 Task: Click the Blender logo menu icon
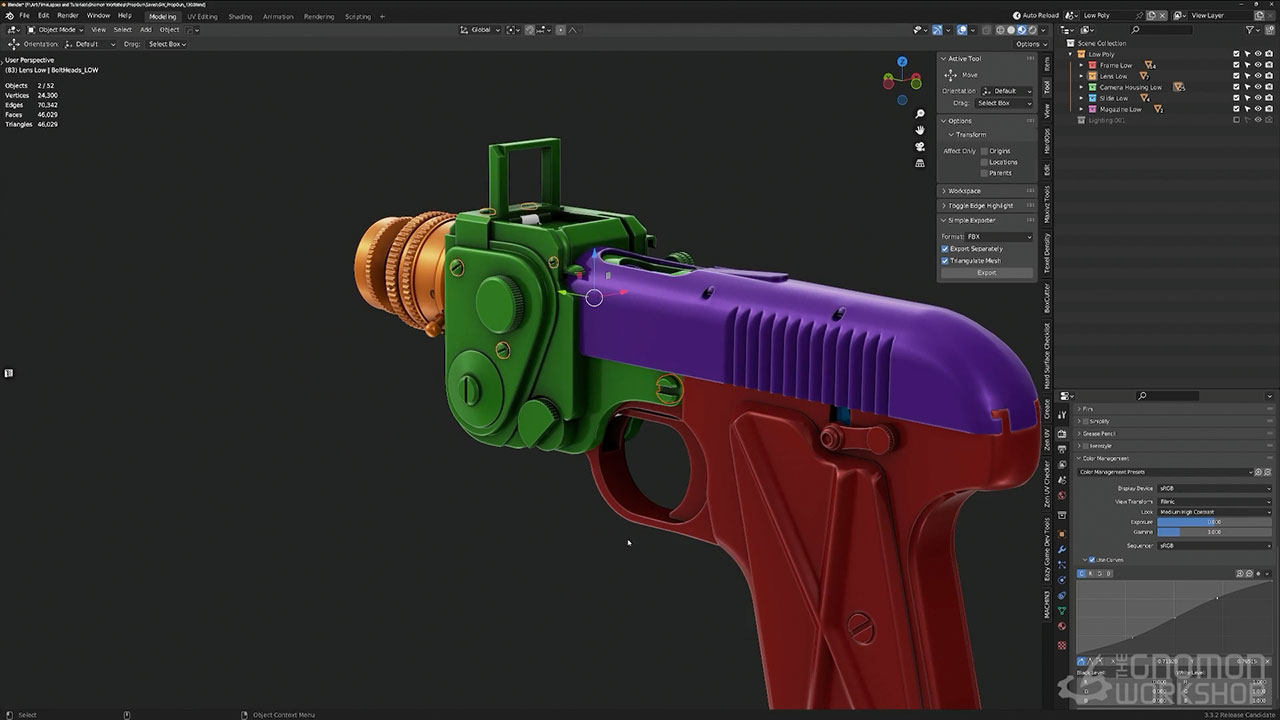click(10, 16)
